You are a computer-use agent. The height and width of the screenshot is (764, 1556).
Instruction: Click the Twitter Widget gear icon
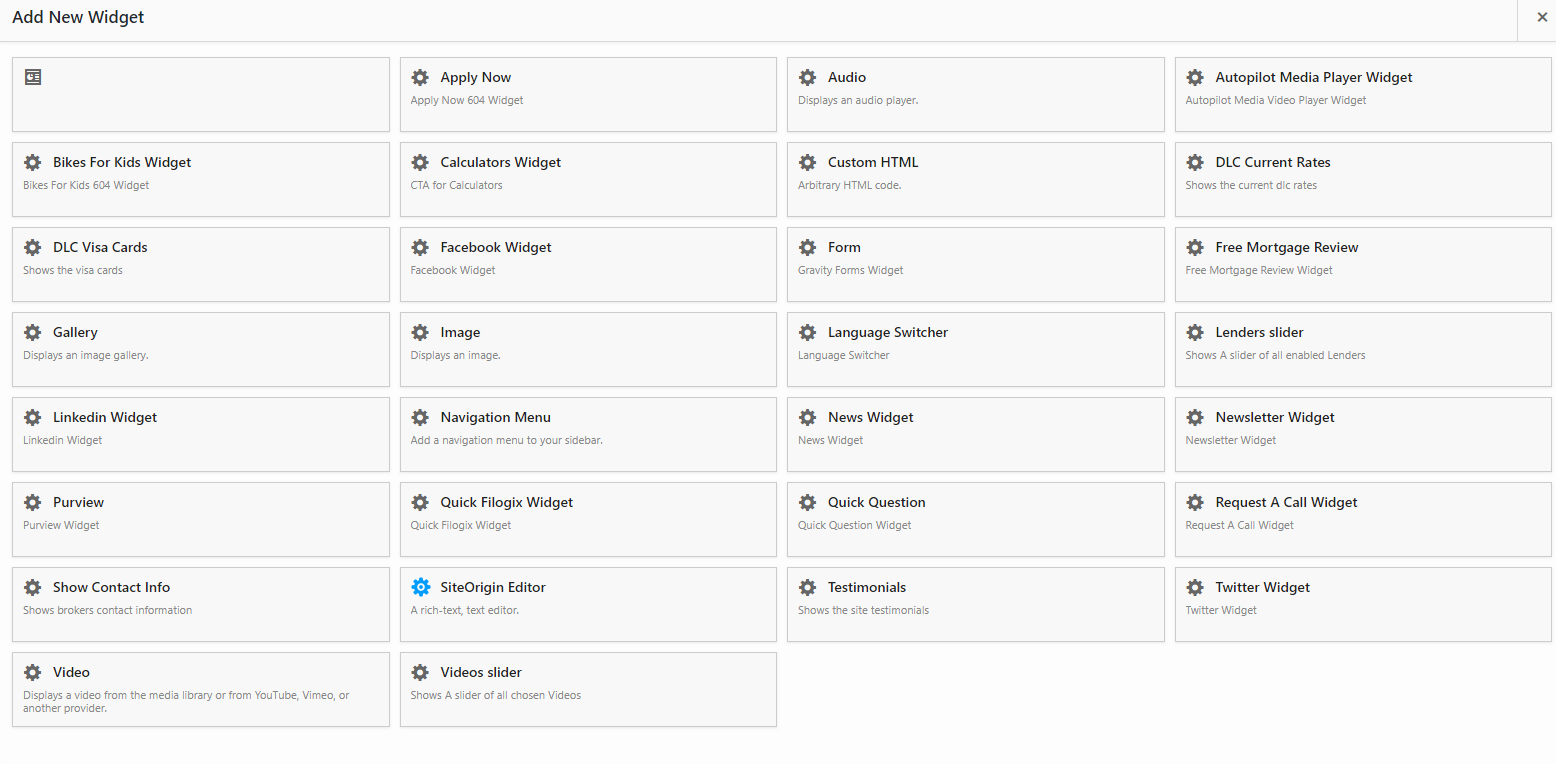(1195, 587)
